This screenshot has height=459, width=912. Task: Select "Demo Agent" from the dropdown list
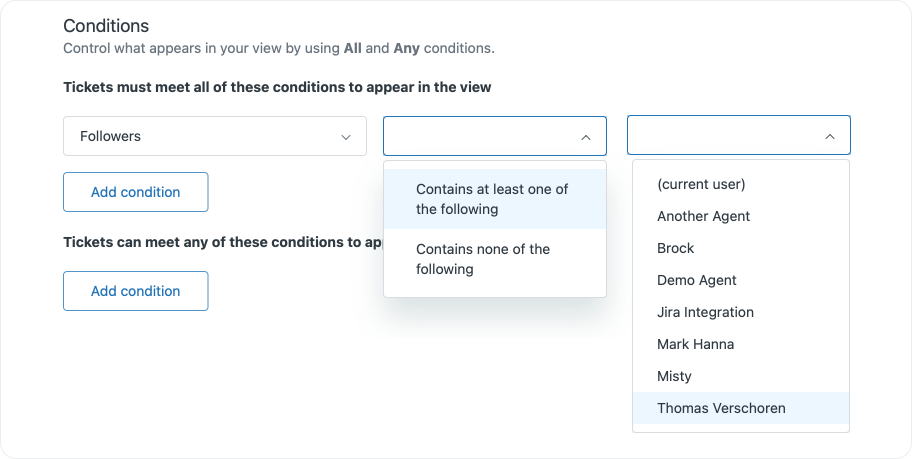tap(697, 280)
